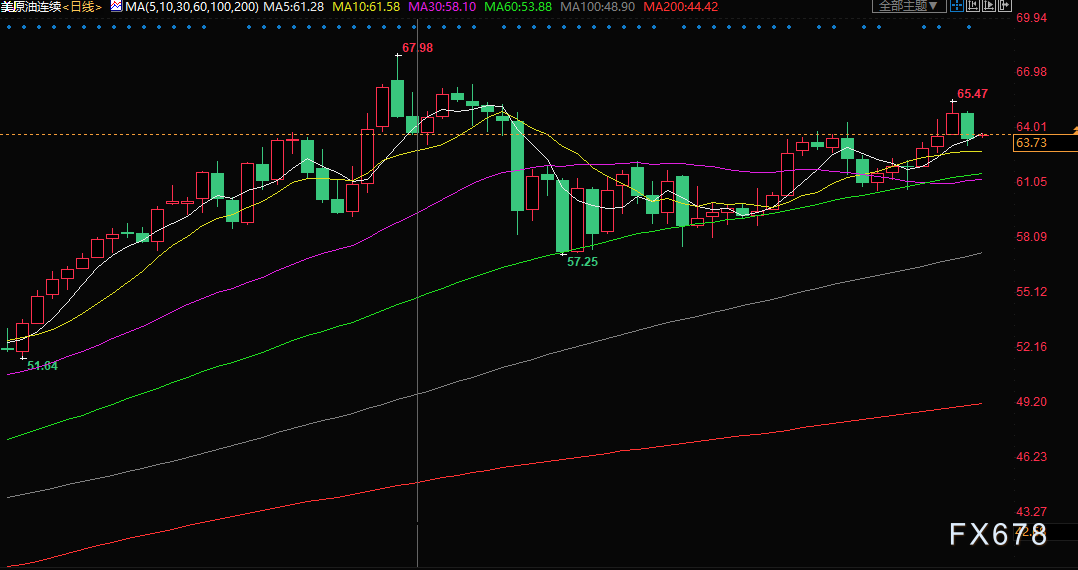This screenshot has height=570, width=1078.
Task: Click the MA30:58.10 value
Action: [x=443, y=7]
